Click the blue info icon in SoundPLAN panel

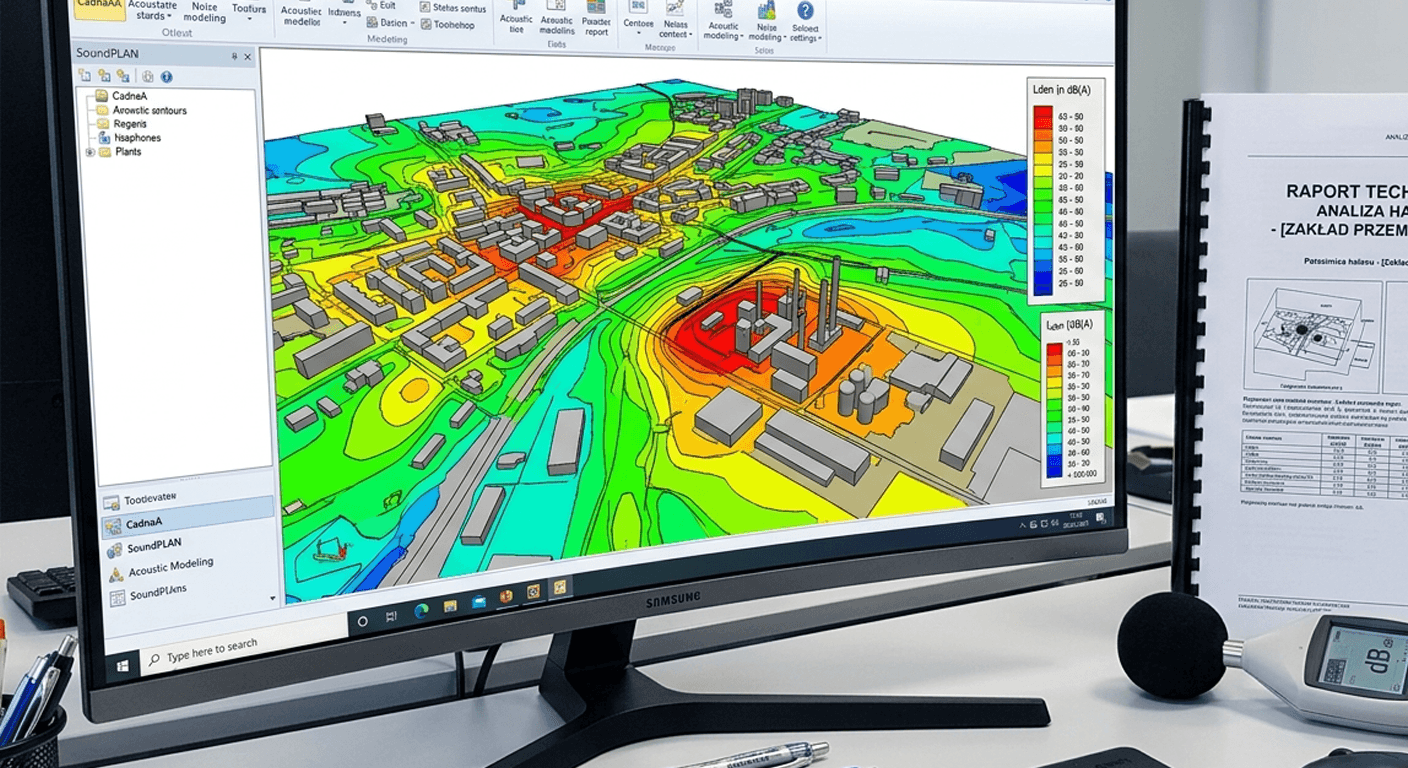coord(166,76)
